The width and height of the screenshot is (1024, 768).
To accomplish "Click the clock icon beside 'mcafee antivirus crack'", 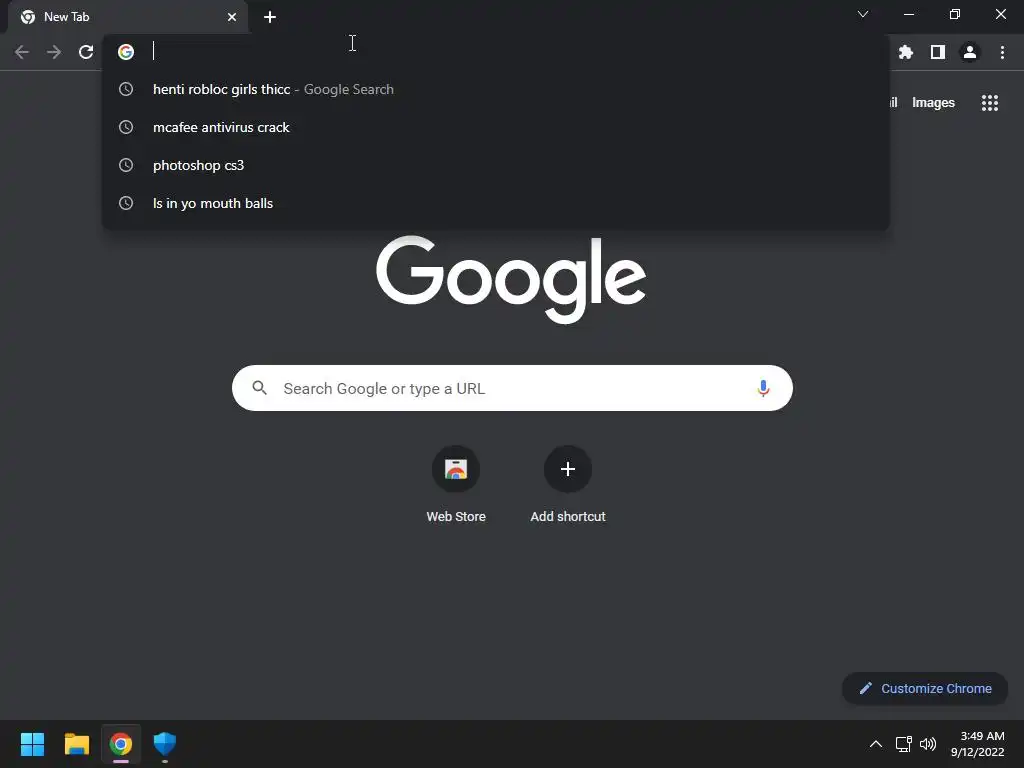I will (126, 127).
